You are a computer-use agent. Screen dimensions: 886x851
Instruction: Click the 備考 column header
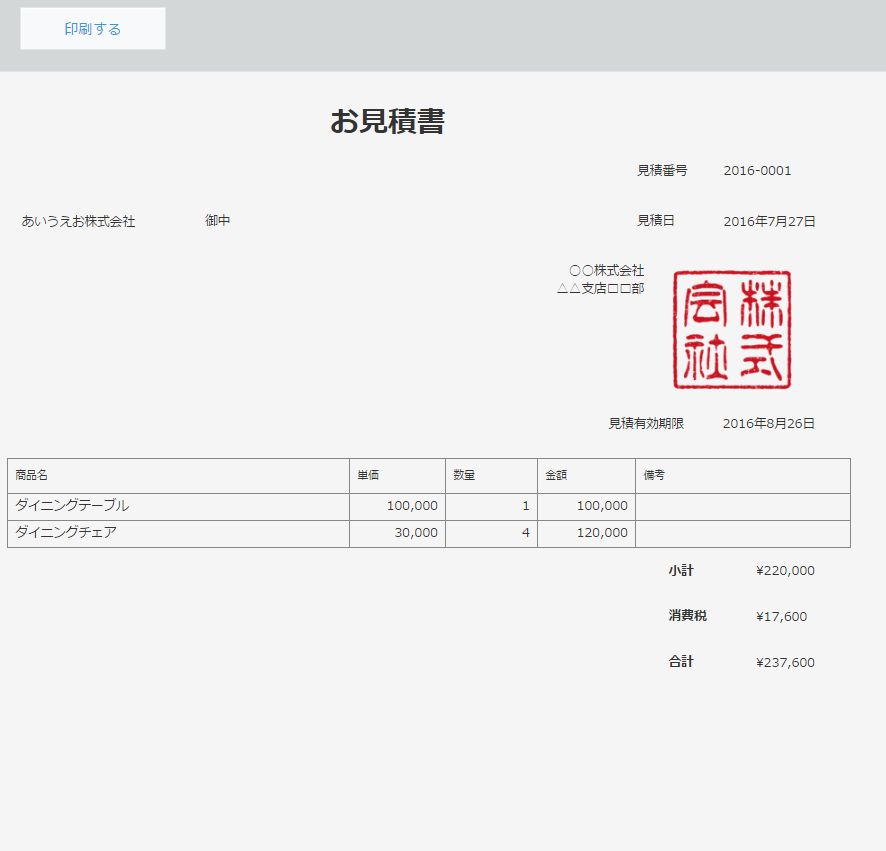click(x=654, y=476)
